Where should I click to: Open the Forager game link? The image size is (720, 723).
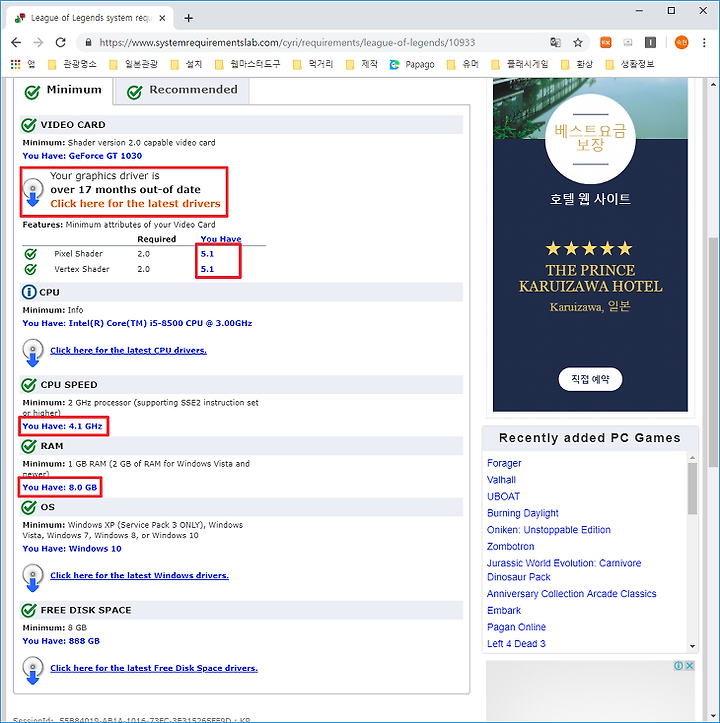[x=504, y=463]
